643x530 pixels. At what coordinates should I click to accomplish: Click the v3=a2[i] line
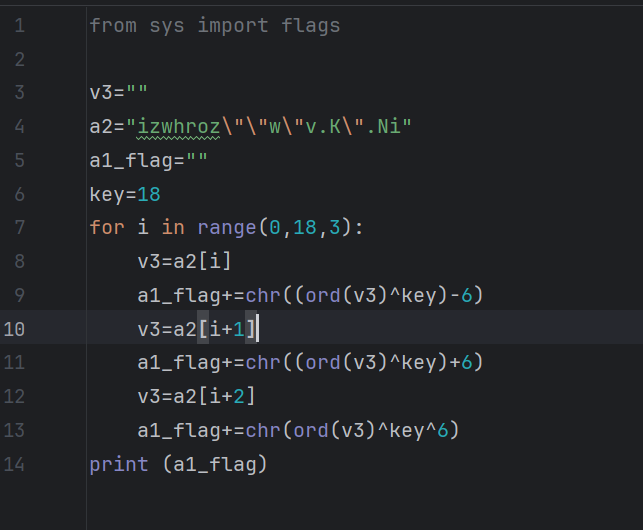tap(185, 261)
